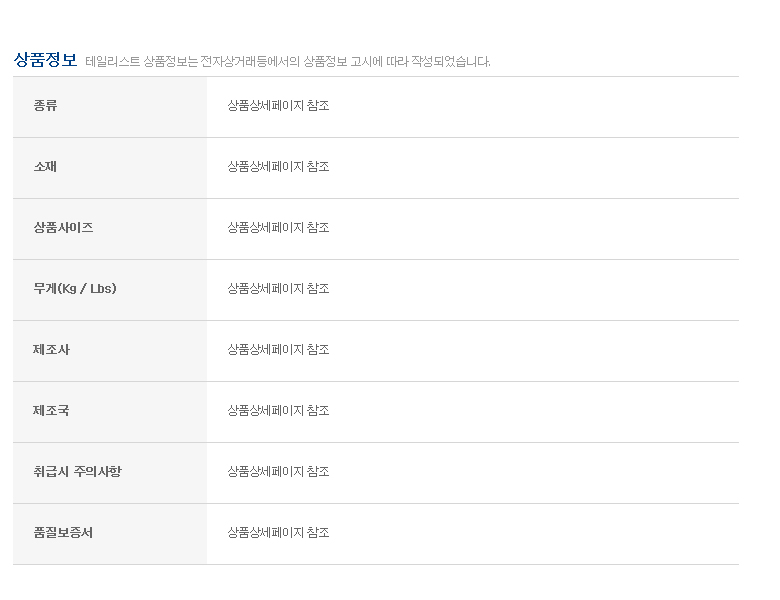This screenshot has width=780, height=600.
Task: Select the 제조사 row label
Action: pos(51,350)
